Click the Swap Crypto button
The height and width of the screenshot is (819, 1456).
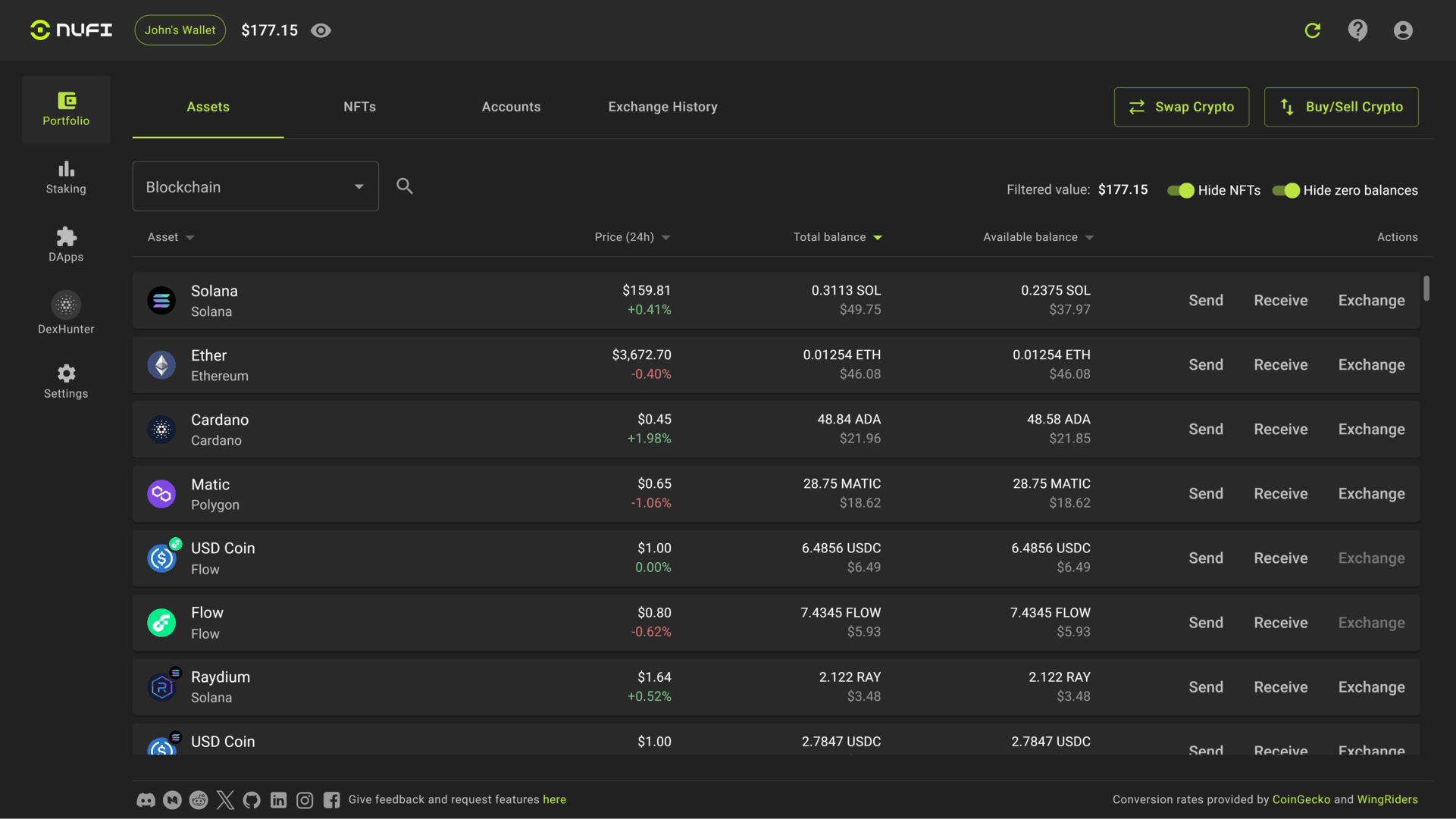[1181, 107]
